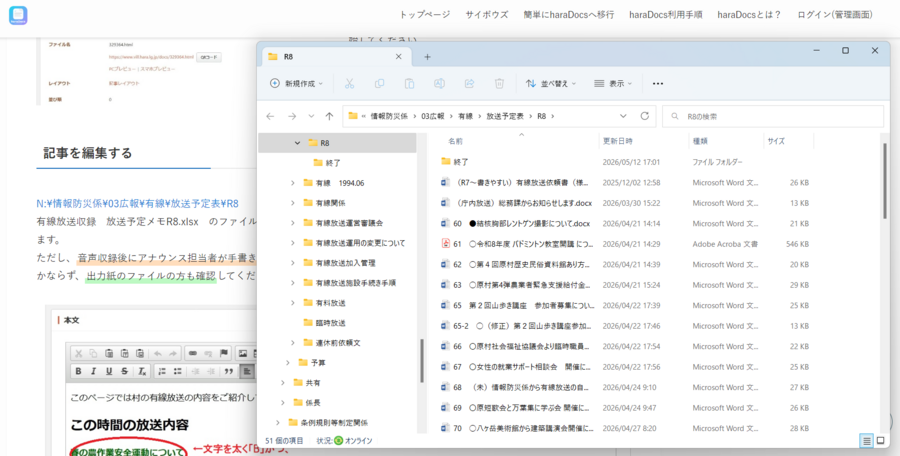Expand the 条例規則等制定関係 tree folder
900x456 pixels.
[x=278, y=422]
